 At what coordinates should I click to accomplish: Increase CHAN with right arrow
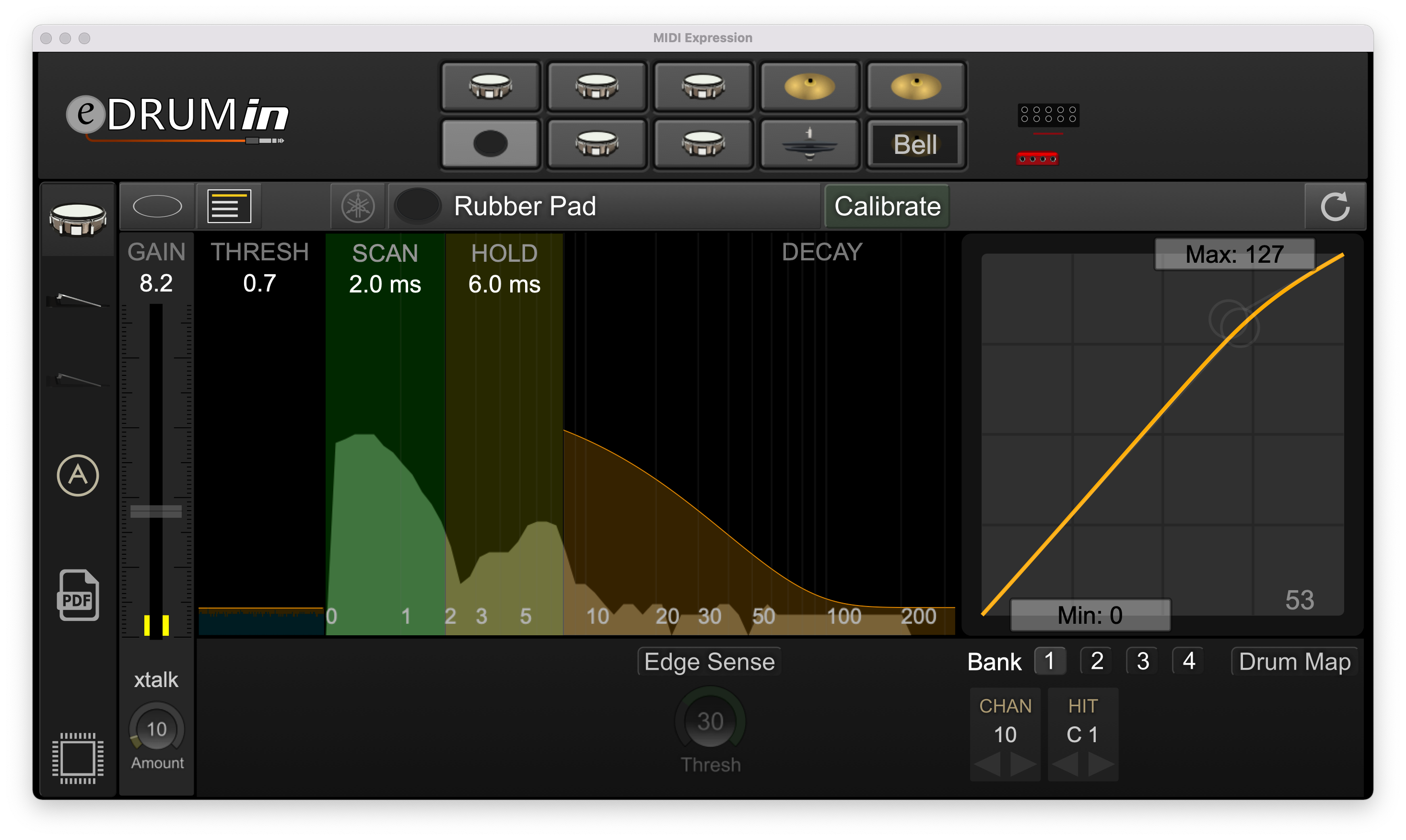(1023, 765)
